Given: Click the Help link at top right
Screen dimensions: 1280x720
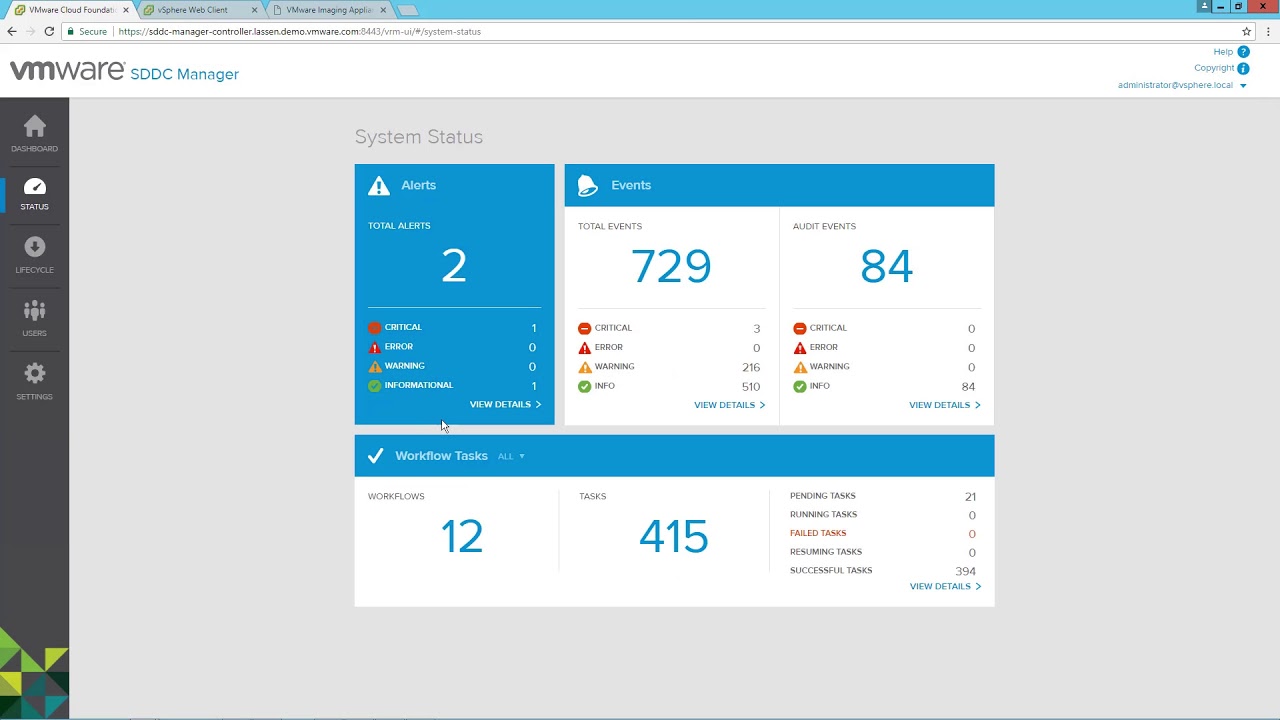Looking at the screenshot, I should [1223, 52].
